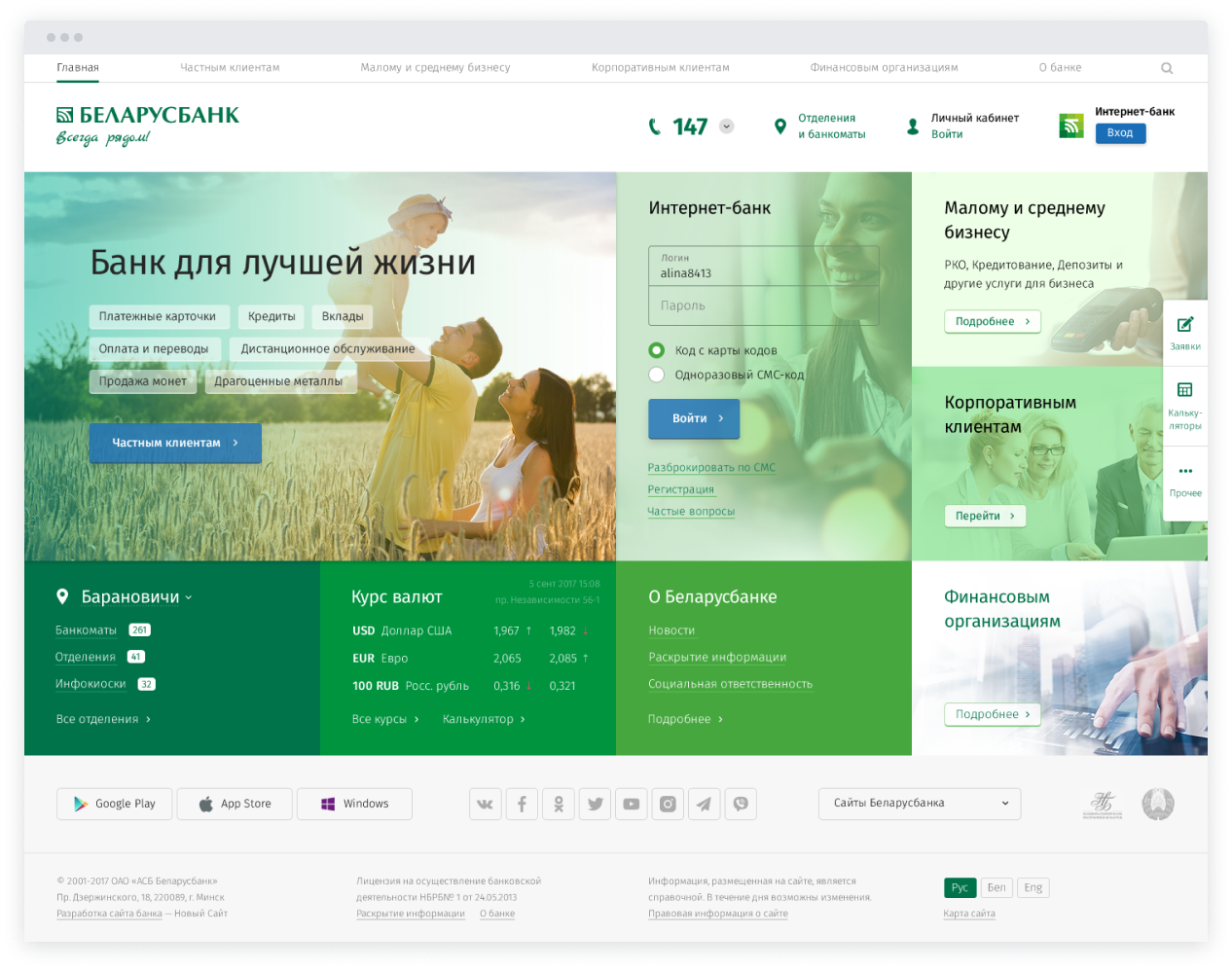Switch language to Рус
This screenshot has width=1232, height=970.
pos(960,887)
